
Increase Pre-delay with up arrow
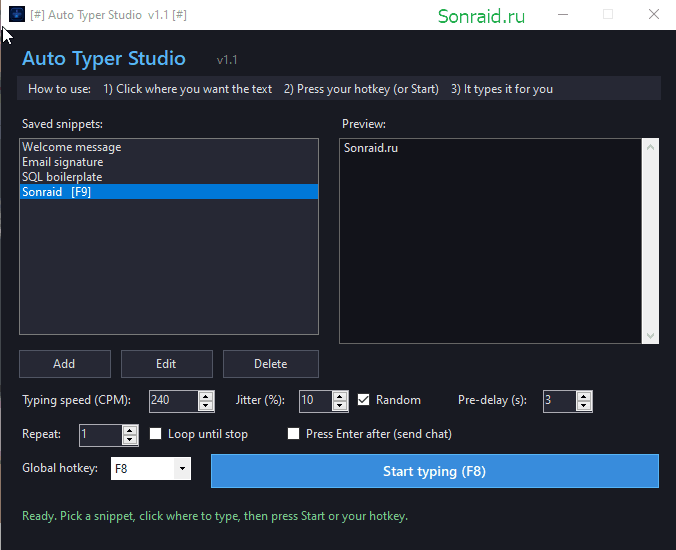584,397
